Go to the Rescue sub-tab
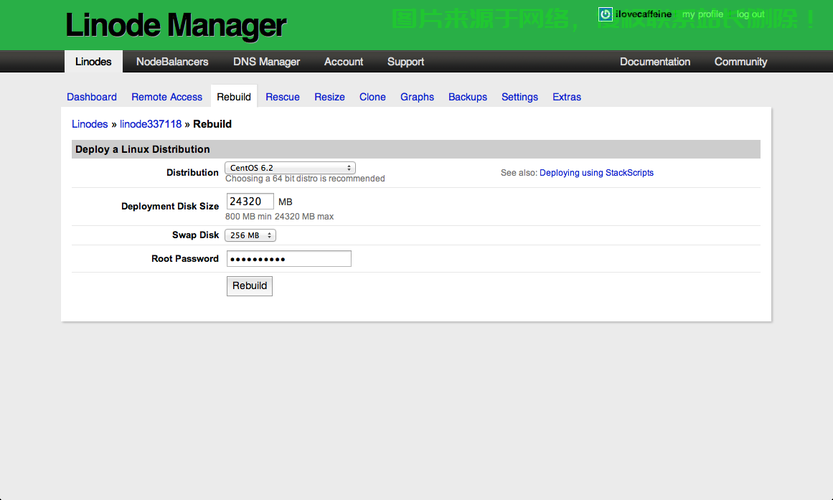 tap(283, 97)
